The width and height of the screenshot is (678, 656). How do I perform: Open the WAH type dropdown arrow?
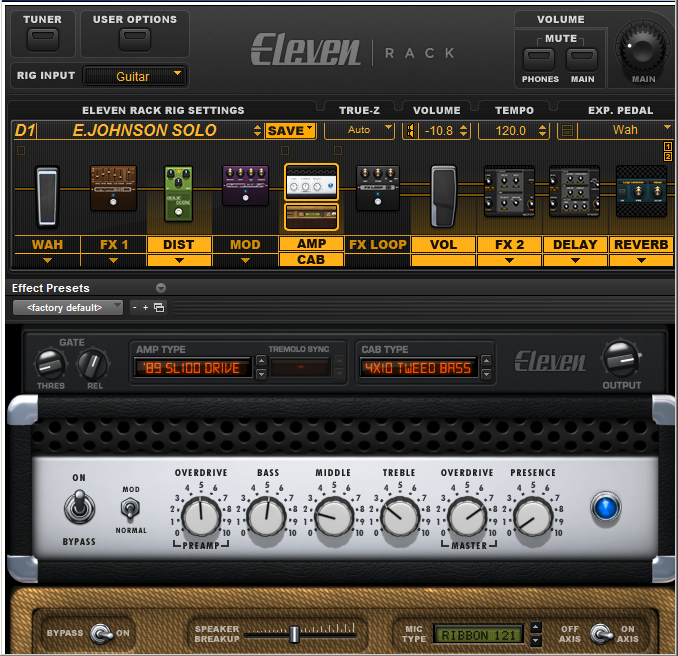tap(48, 260)
